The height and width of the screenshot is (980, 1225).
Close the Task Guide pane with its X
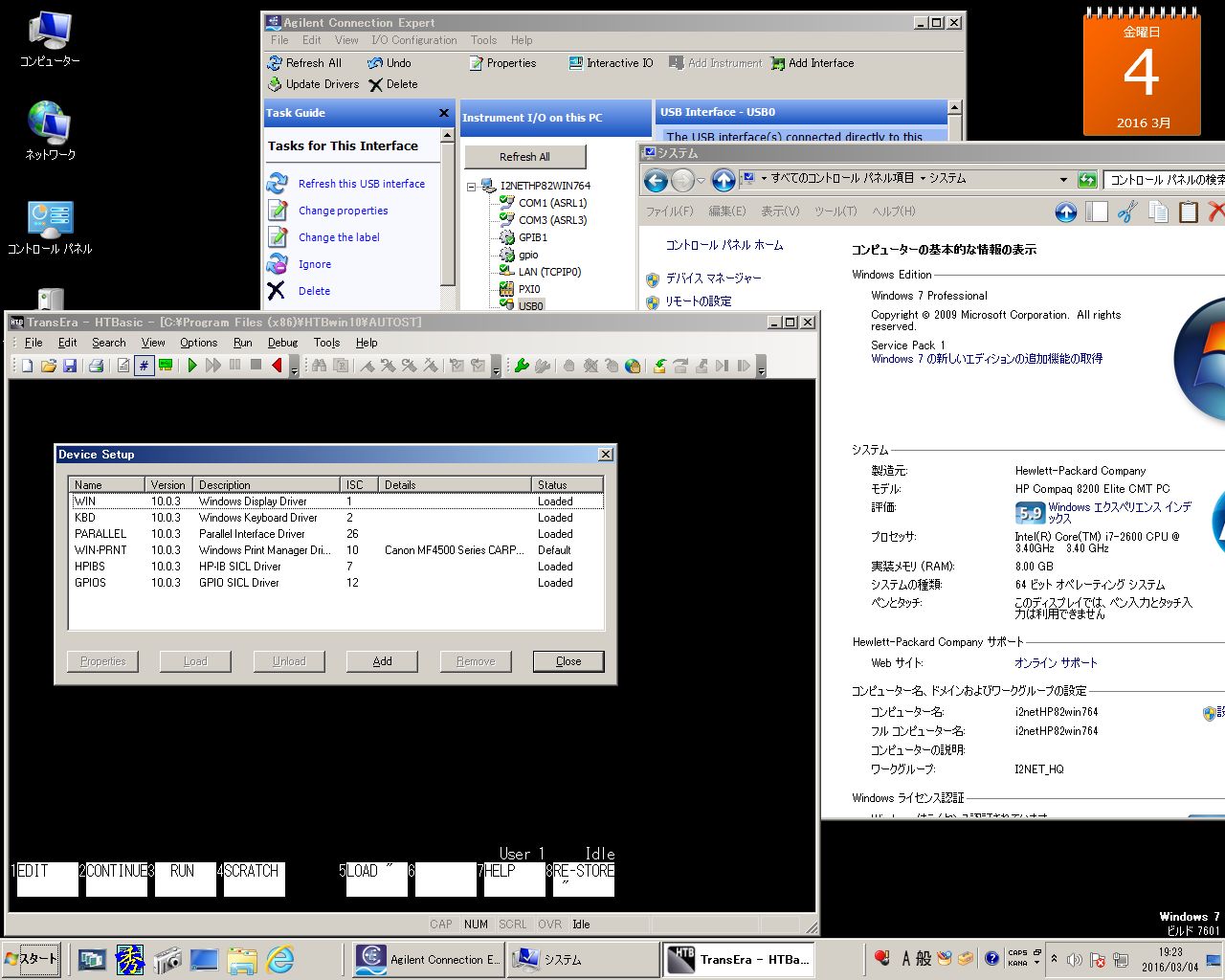[444, 113]
